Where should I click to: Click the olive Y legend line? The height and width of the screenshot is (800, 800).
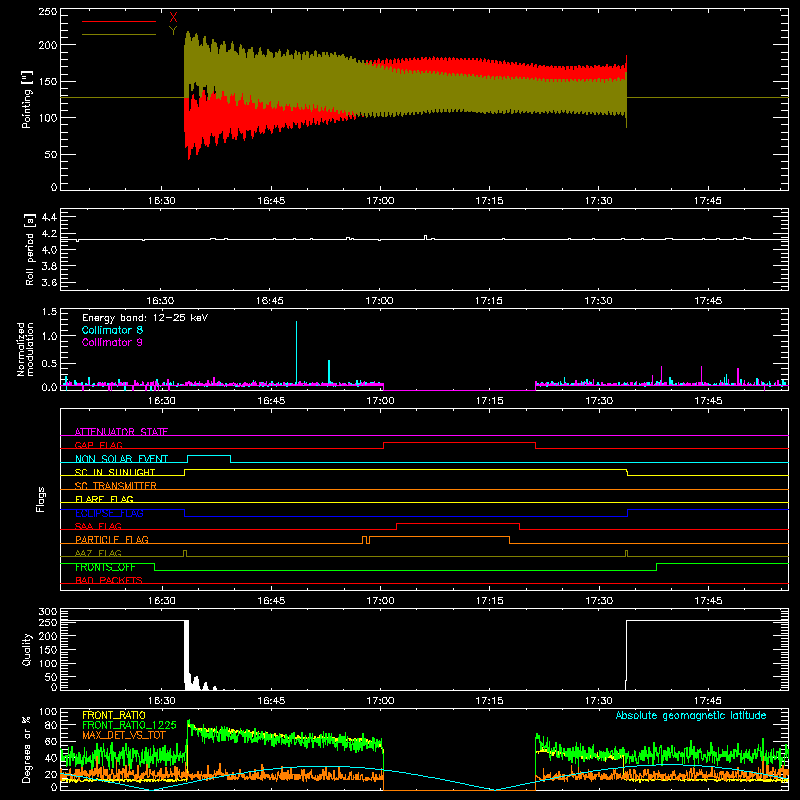tap(119, 34)
